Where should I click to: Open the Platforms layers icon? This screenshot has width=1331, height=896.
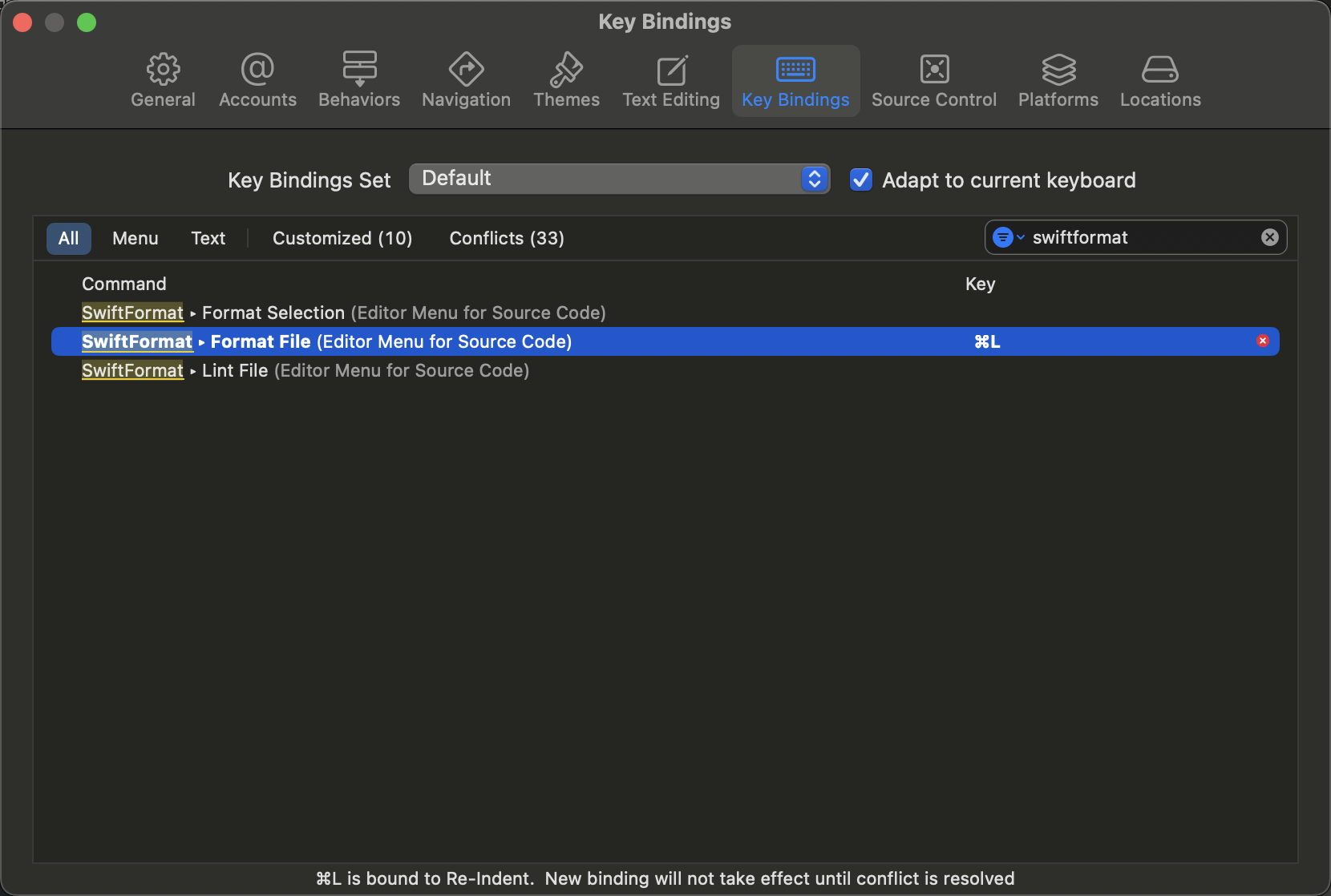[x=1058, y=70]
